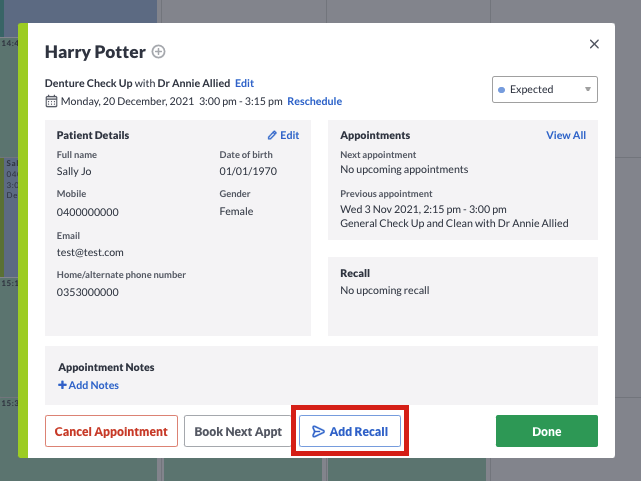Click the plus icon beside Harry Potter
The height and width of the screenshot is (481, 641).
[158, 52]
